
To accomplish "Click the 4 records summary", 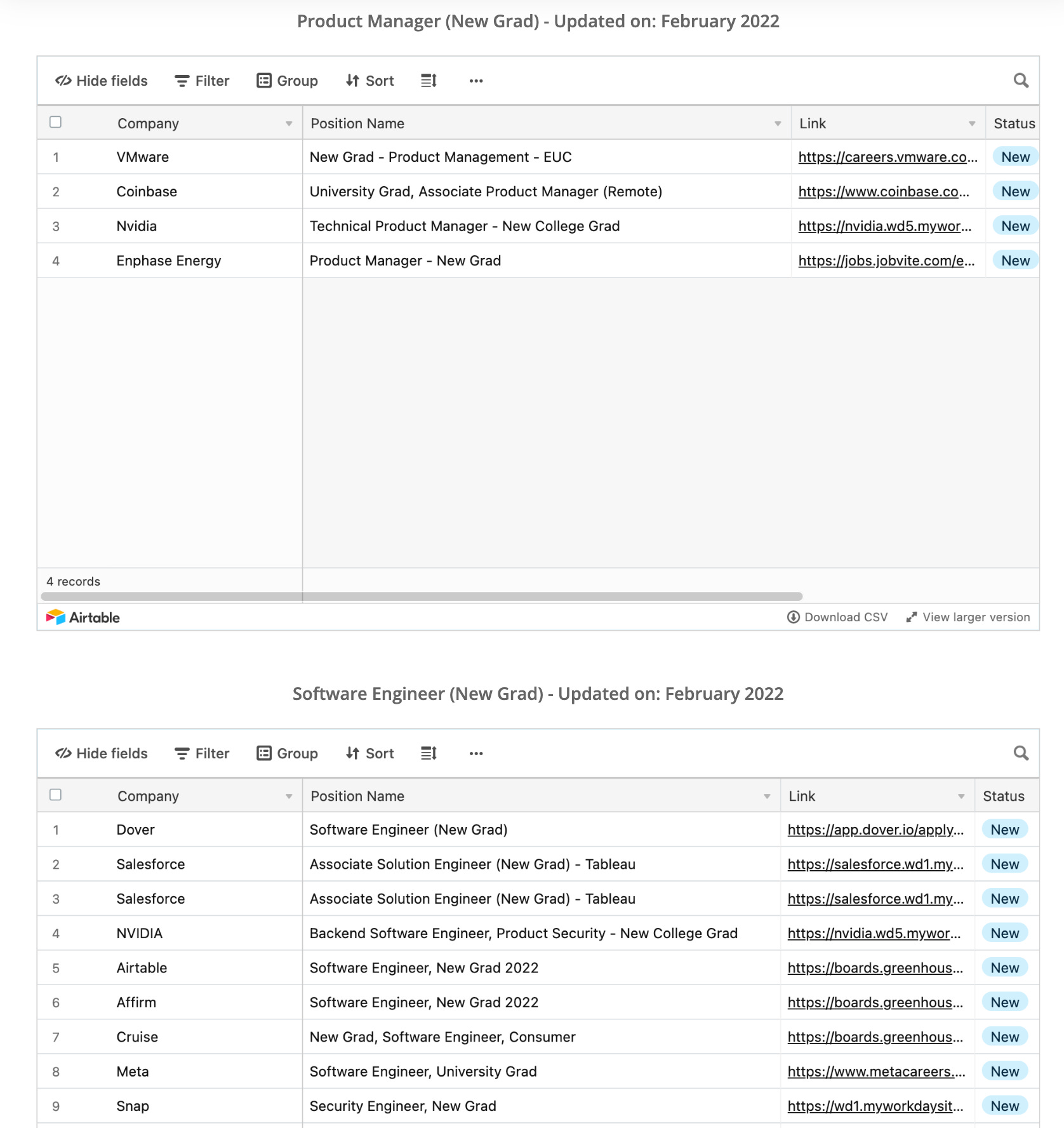I will (x=73, y=581).
